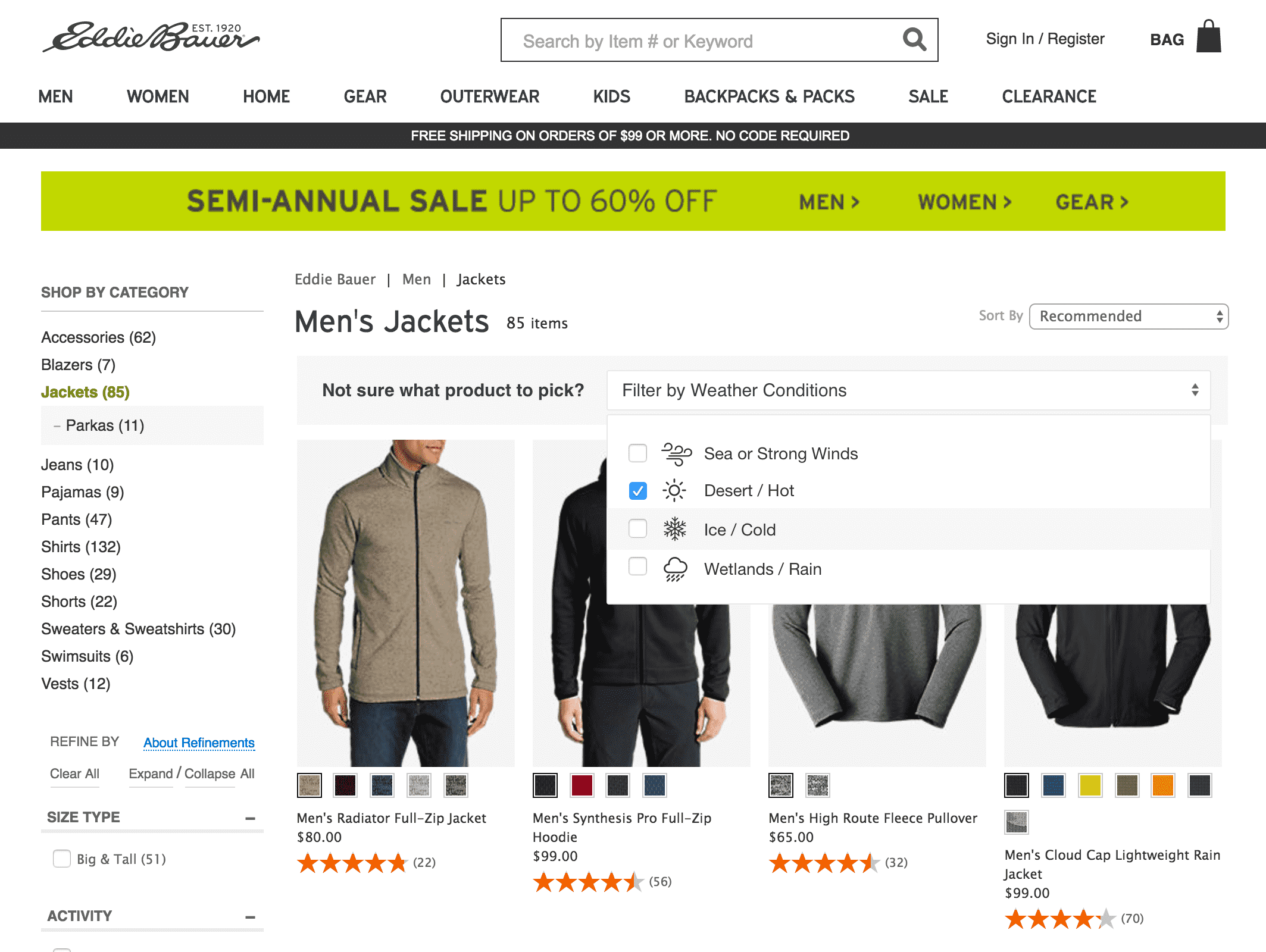Open the Sort By Recommended dropdown

pos(1128,316)
